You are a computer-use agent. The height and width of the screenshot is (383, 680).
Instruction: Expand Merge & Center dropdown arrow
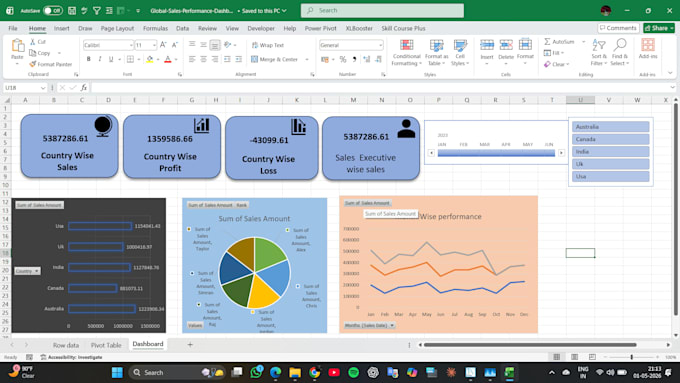coord(307,59)
